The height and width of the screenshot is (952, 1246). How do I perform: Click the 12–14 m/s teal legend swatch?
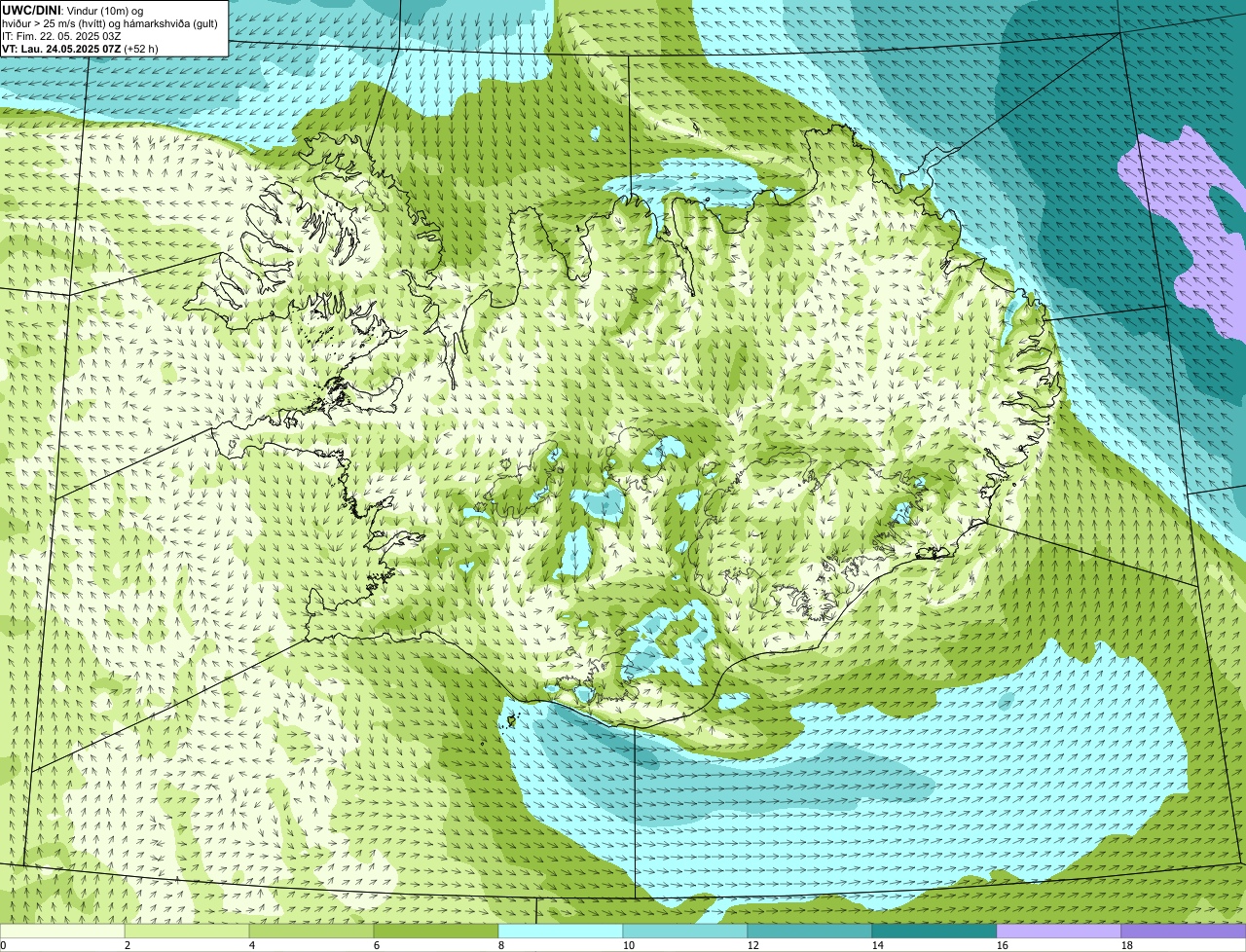click(810, 931)
